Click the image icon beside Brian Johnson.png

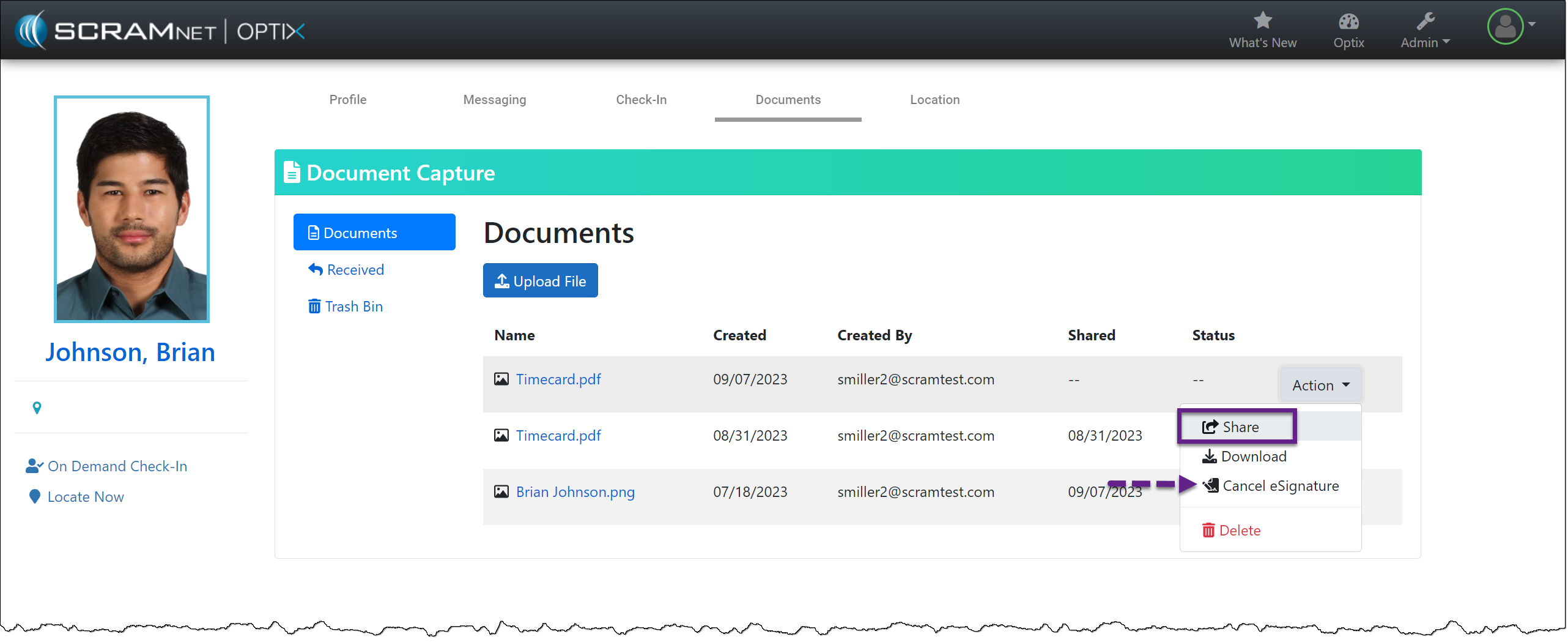point(501,491)
